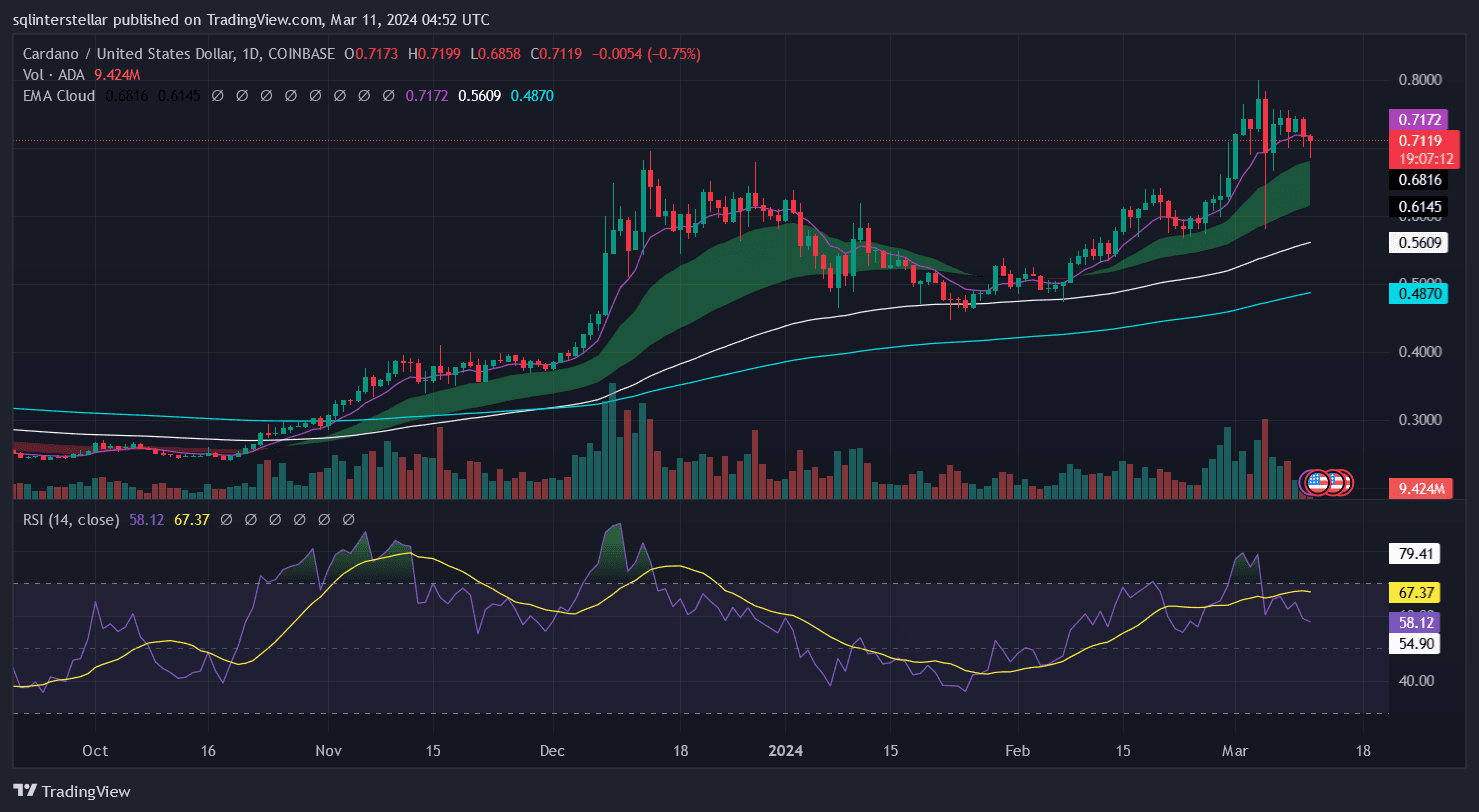The height and width of the screenshot is (812, 1479).
Task: Click the white 0.5609 EMA axis label
Action: click(1420, 242)
